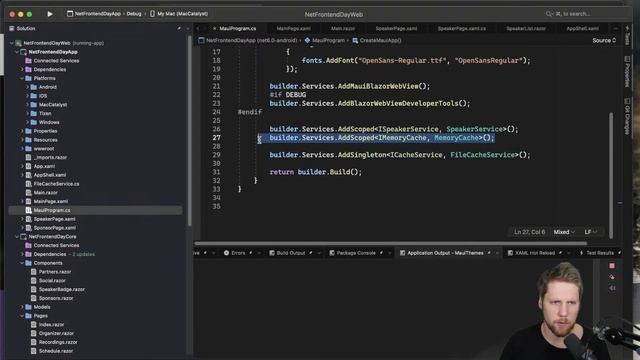The image size is (640, 360).
Task: Open Index.razor in the solution tree
Action: point(51,324)
